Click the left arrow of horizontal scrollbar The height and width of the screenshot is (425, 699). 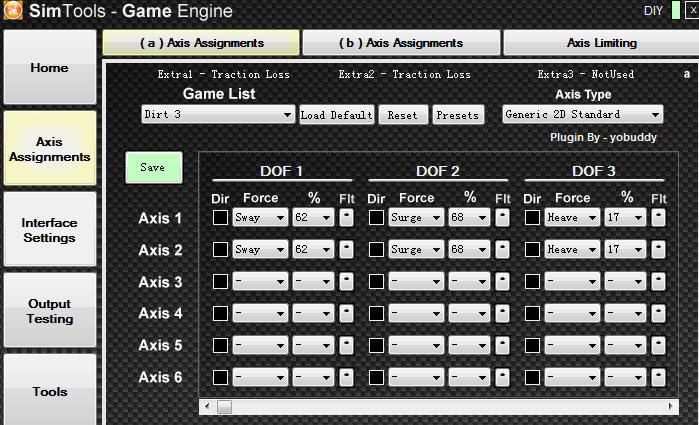click(x=206, y=407)
